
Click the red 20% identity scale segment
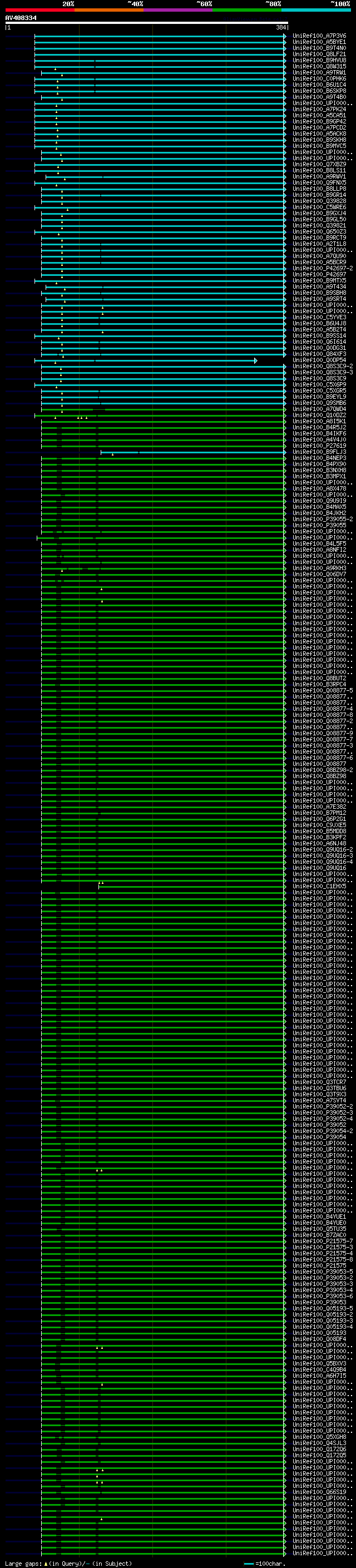39,10
